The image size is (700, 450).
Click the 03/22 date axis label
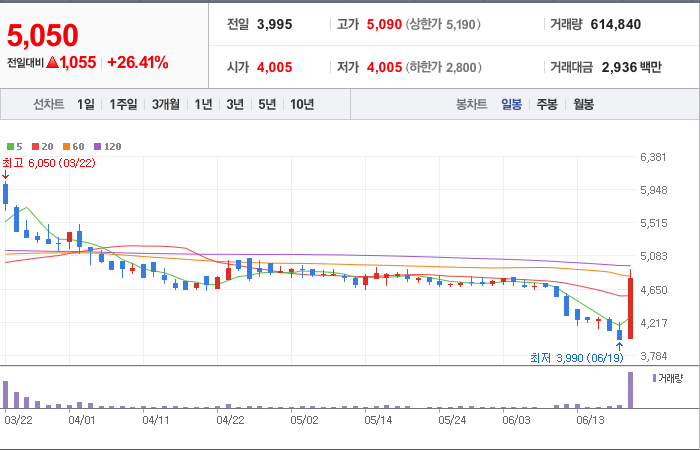[18, 421]
